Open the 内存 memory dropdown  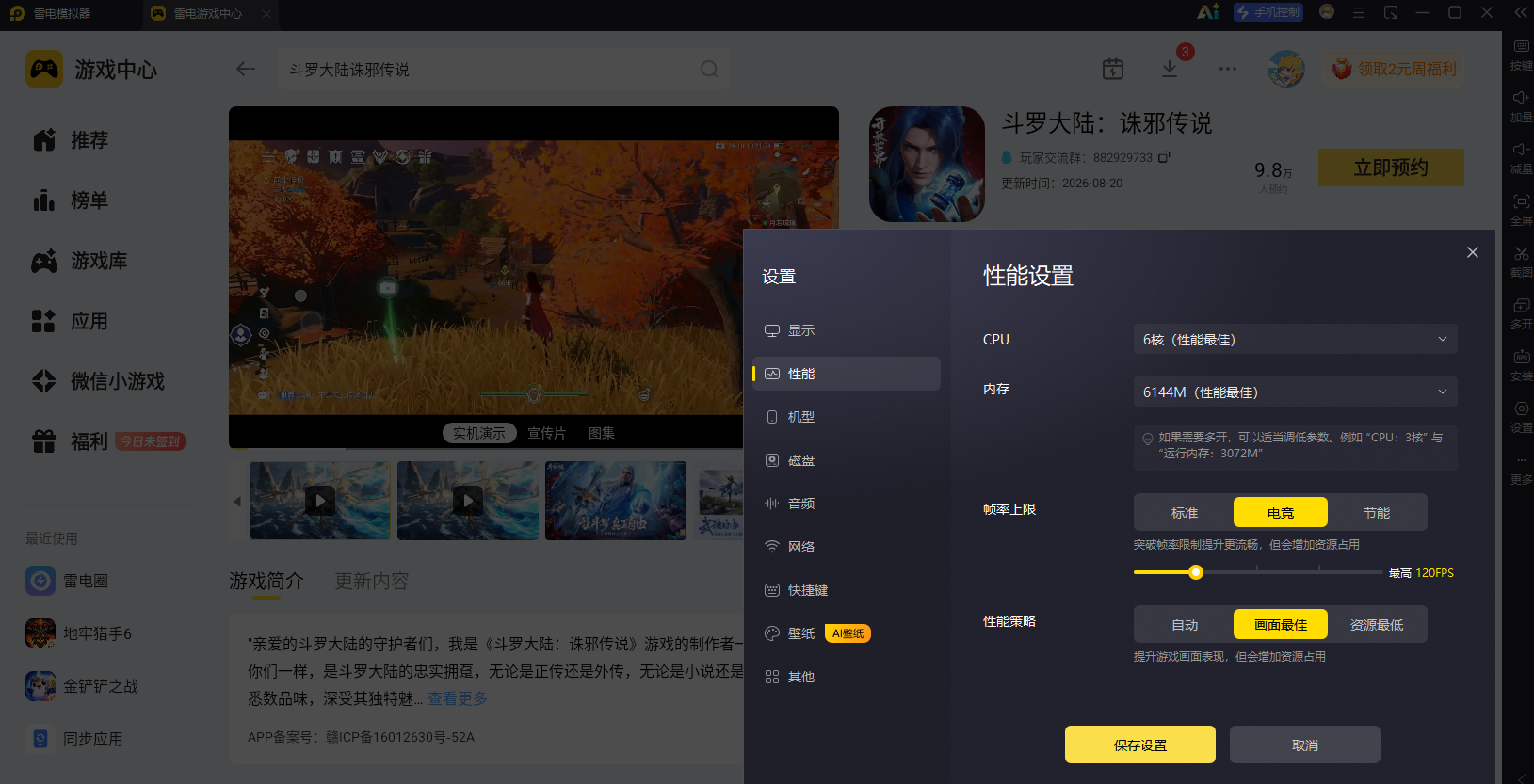click(1296, 392)
